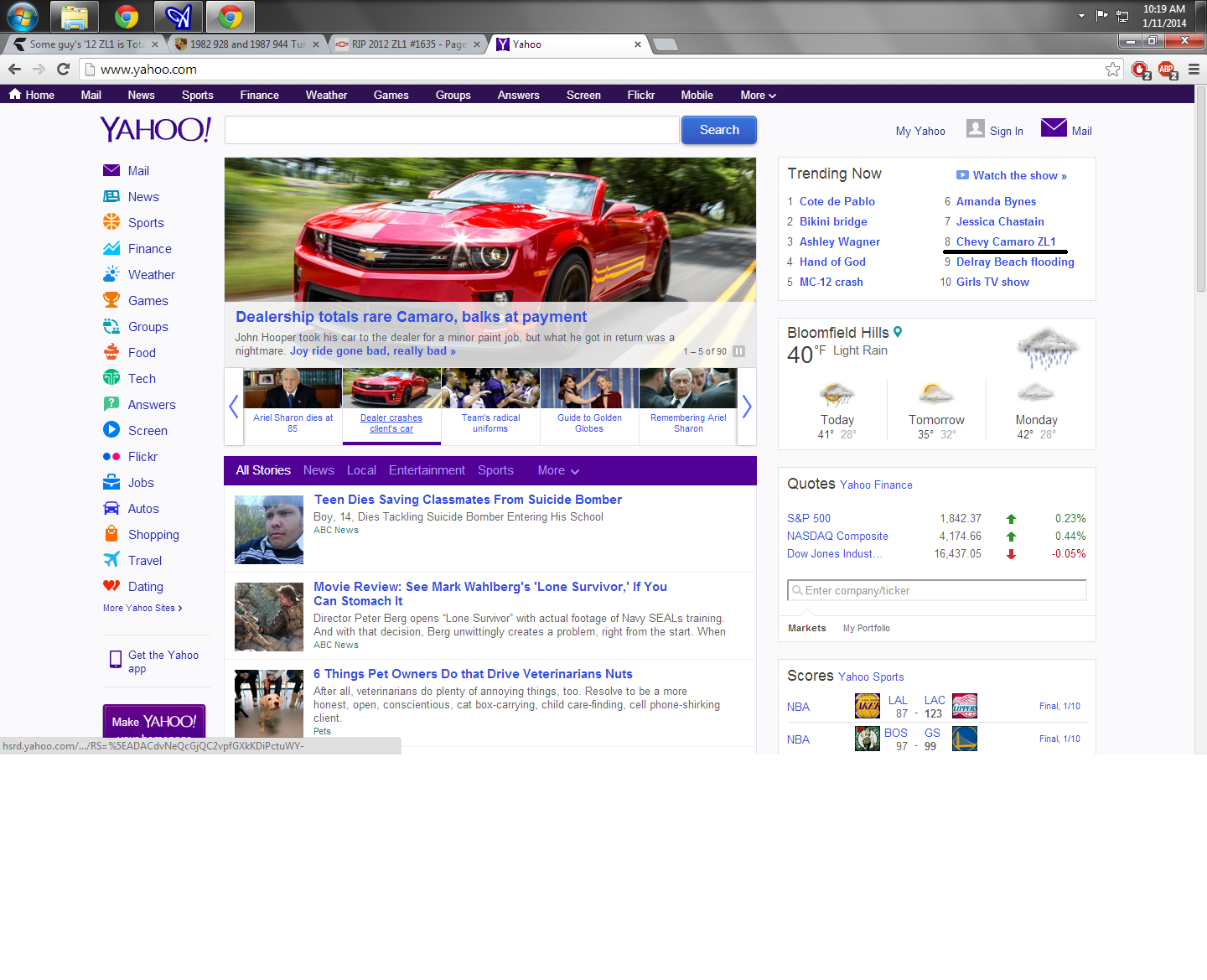Click the Make Yahoo your homepage banner

[x=154, y=721]
